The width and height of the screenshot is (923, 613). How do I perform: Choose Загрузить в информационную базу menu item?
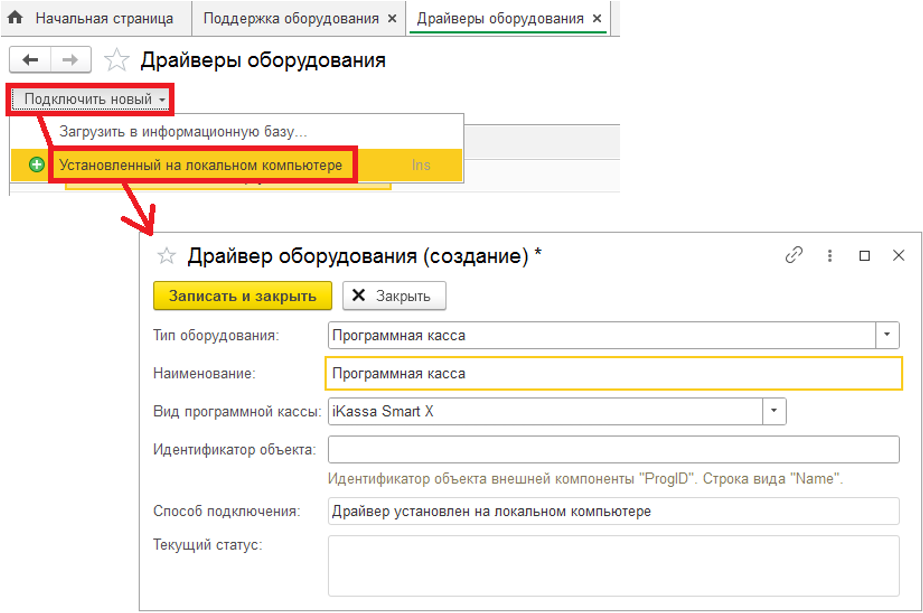pos(182,132)
